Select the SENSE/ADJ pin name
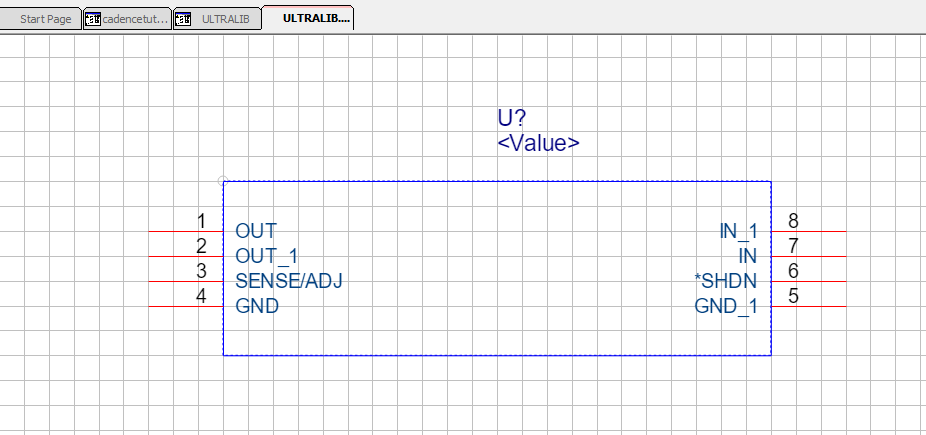 coord(289,281)
